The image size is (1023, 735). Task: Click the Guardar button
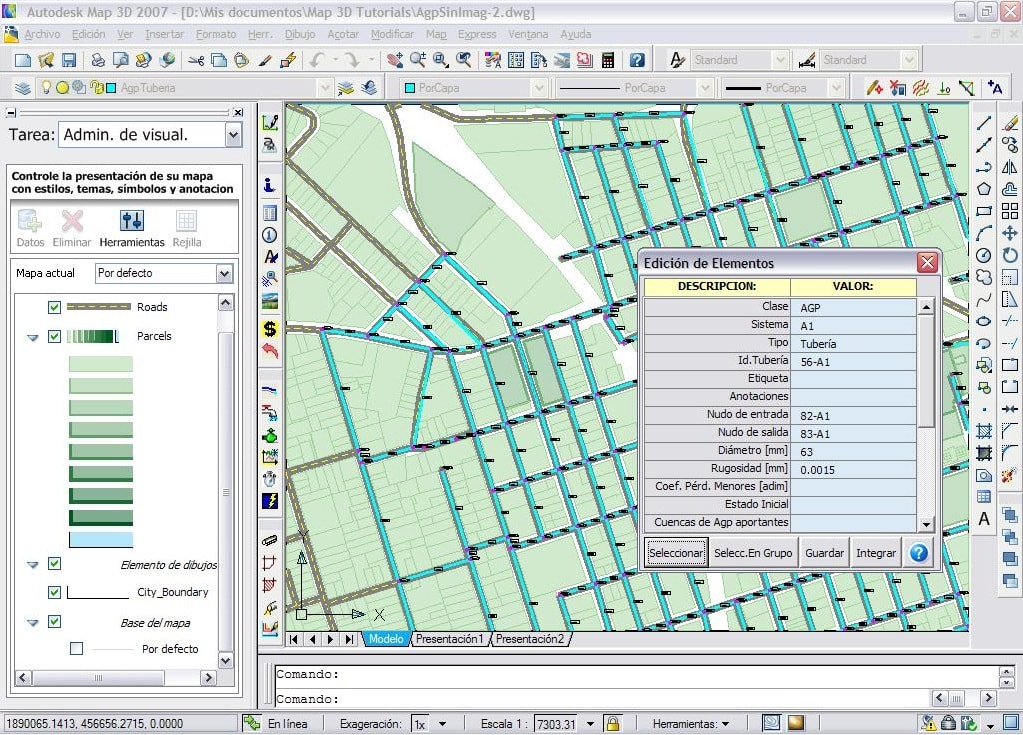pos(824,553)
